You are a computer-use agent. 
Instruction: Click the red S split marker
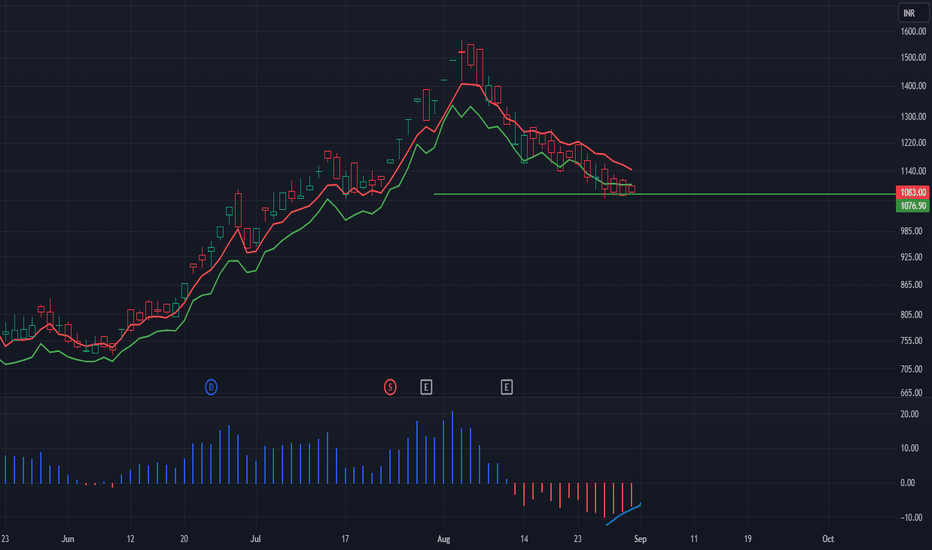click(390, 388)
